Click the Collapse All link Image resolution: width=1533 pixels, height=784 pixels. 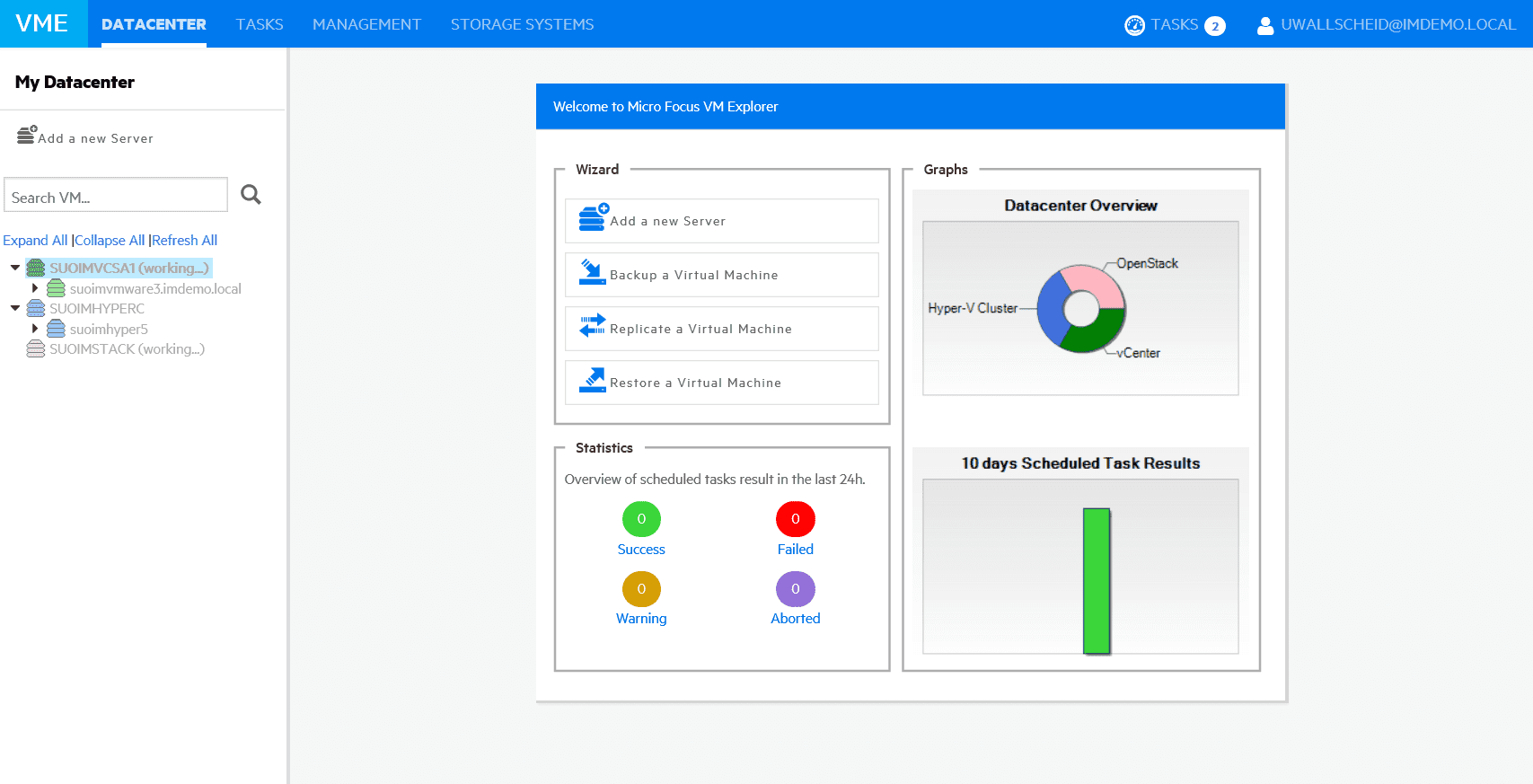coord(110,240)
